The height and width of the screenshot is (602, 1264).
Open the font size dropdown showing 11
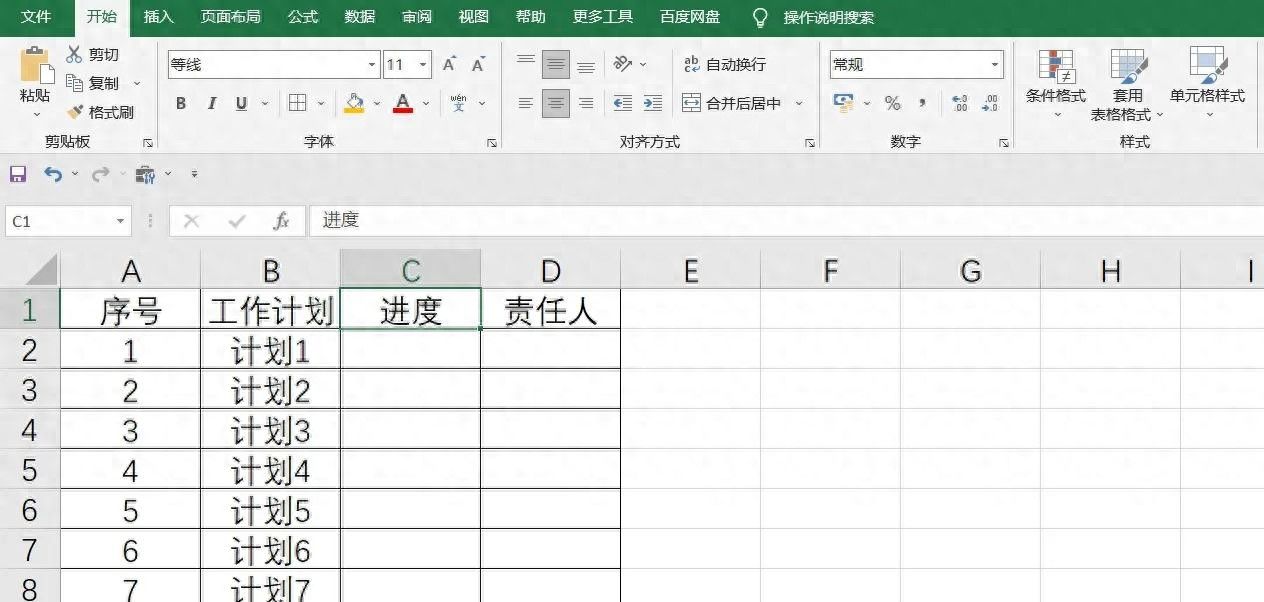click(x=423, y=64)
